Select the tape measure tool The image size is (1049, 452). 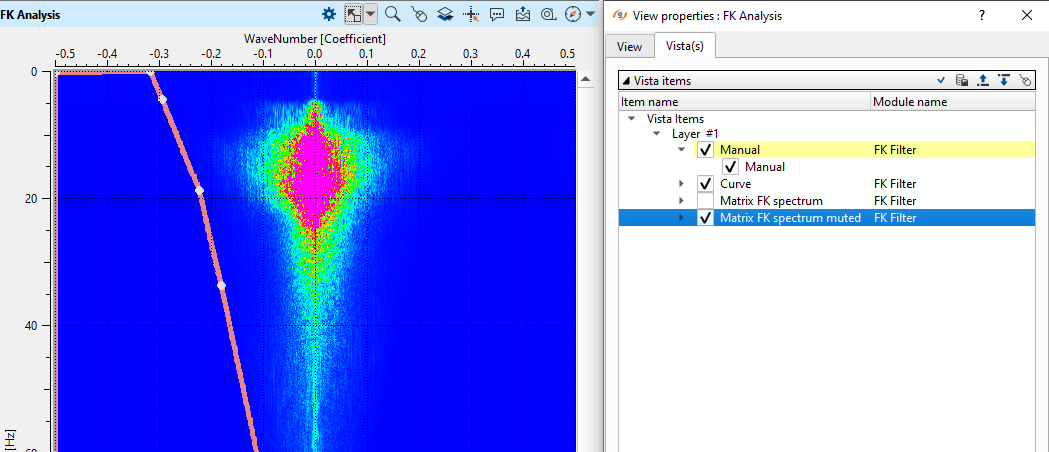tap(548, 14)
